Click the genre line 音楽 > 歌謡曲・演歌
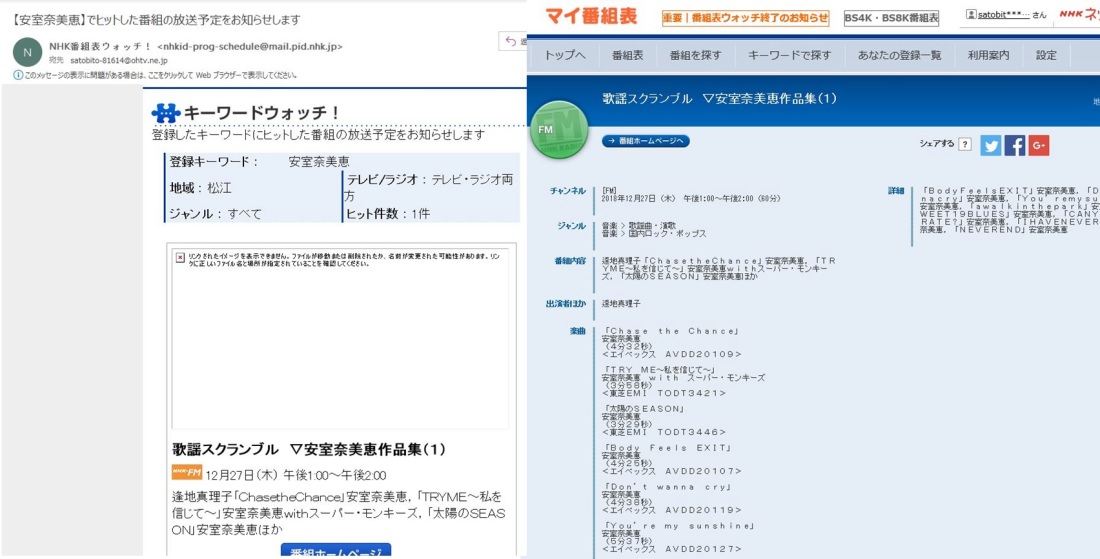This screenshot has width=1100, height=559. tap(639, 225)
